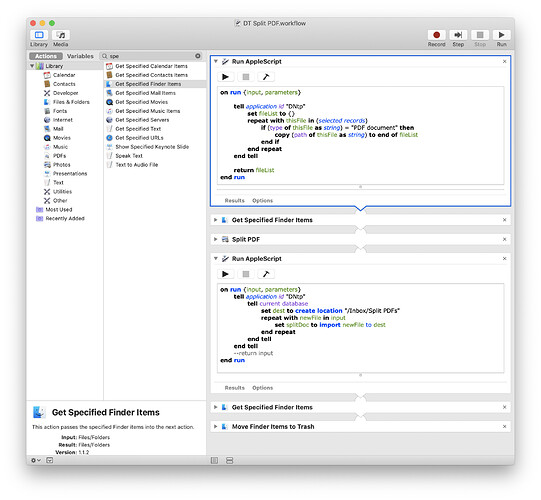541x500 pixels.
Task: Select the Developer category
Action: coord(65,93)
